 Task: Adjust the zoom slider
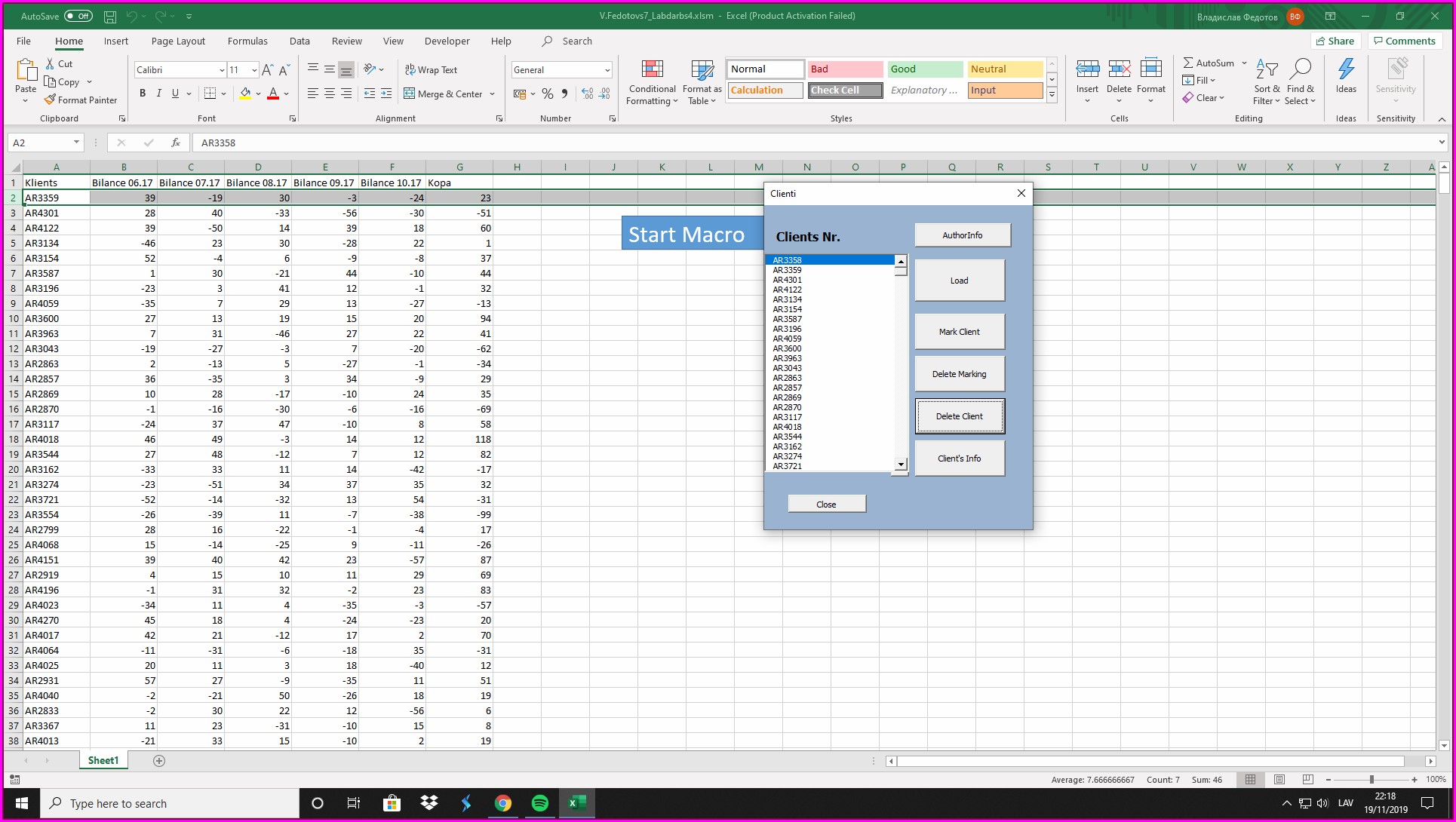coord(1372,780)
